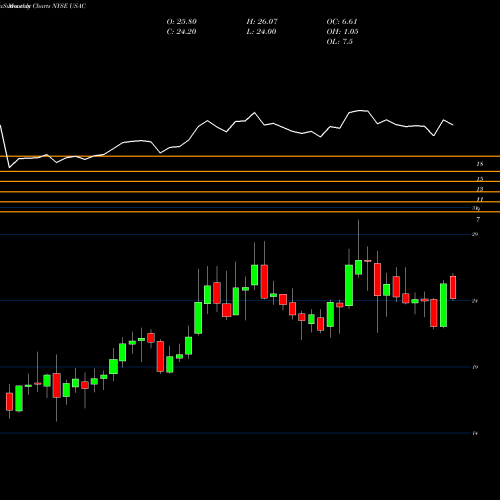Image resolution: width=500 pixels, height=500 pixels.
Task: Click the '14' price axis label
Action: 475,433
